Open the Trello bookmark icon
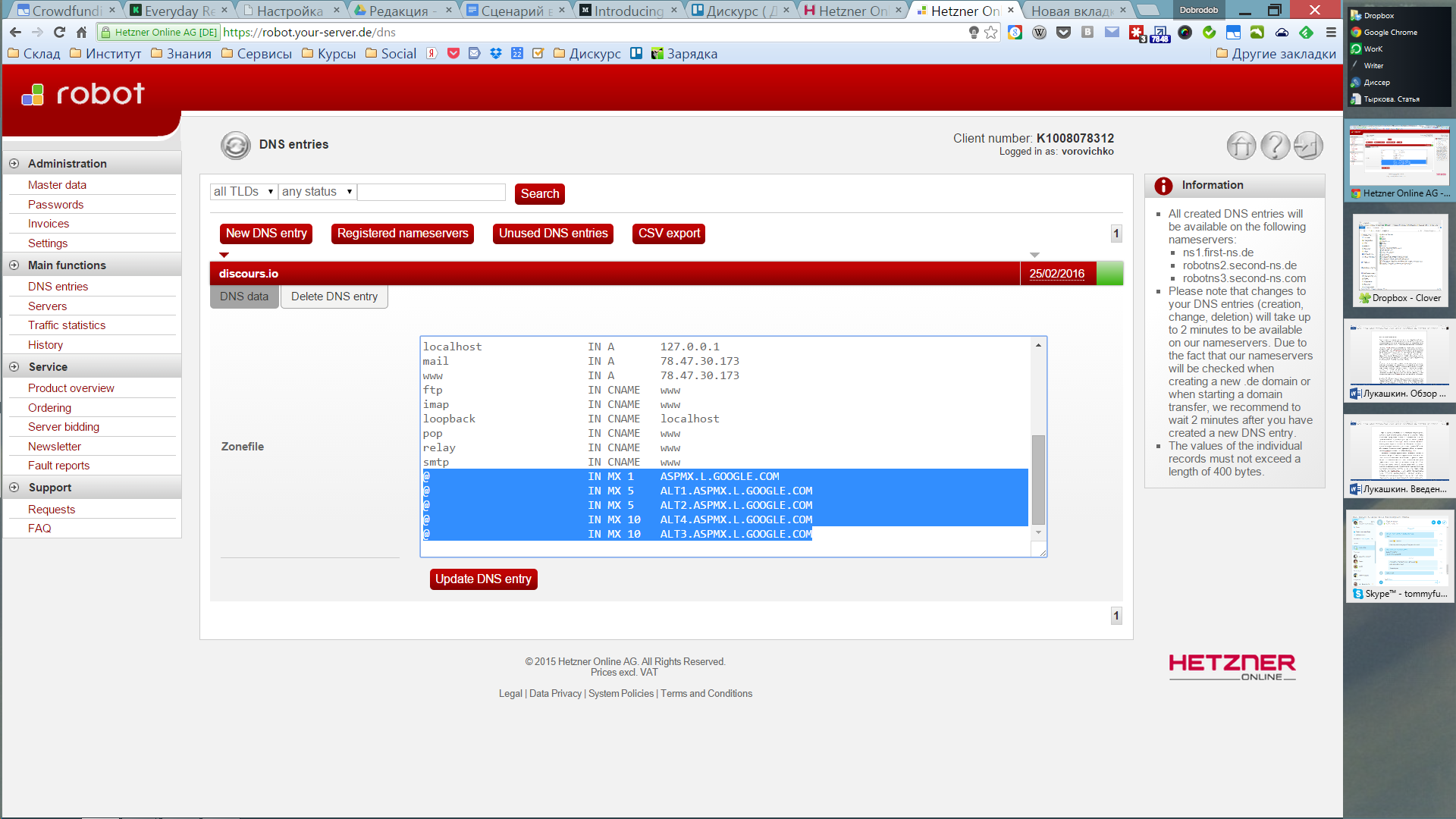The image size is (1456, 819). coord(636,54)
